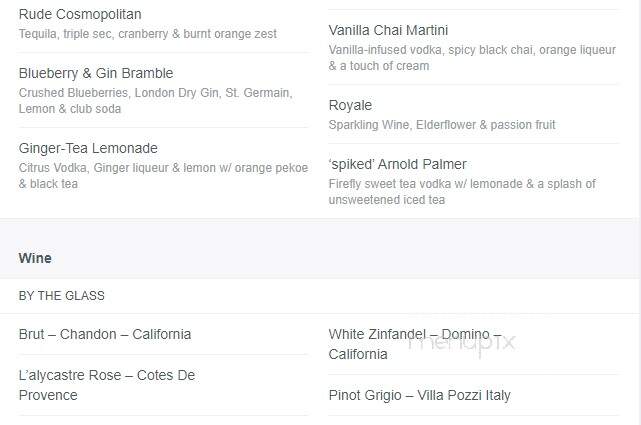641x425 pixels.
Task: Open the menupix watermark logo
Action: 462,343
